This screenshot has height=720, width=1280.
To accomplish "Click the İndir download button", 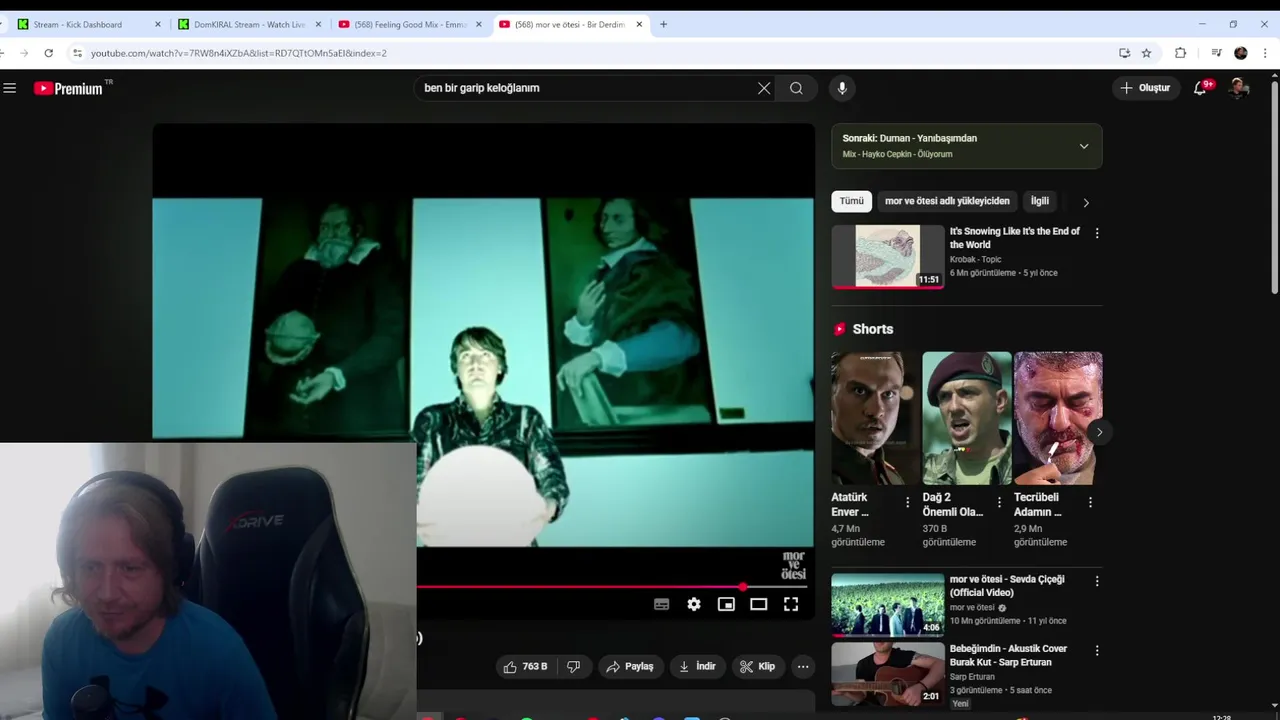I will coord(698,667).
